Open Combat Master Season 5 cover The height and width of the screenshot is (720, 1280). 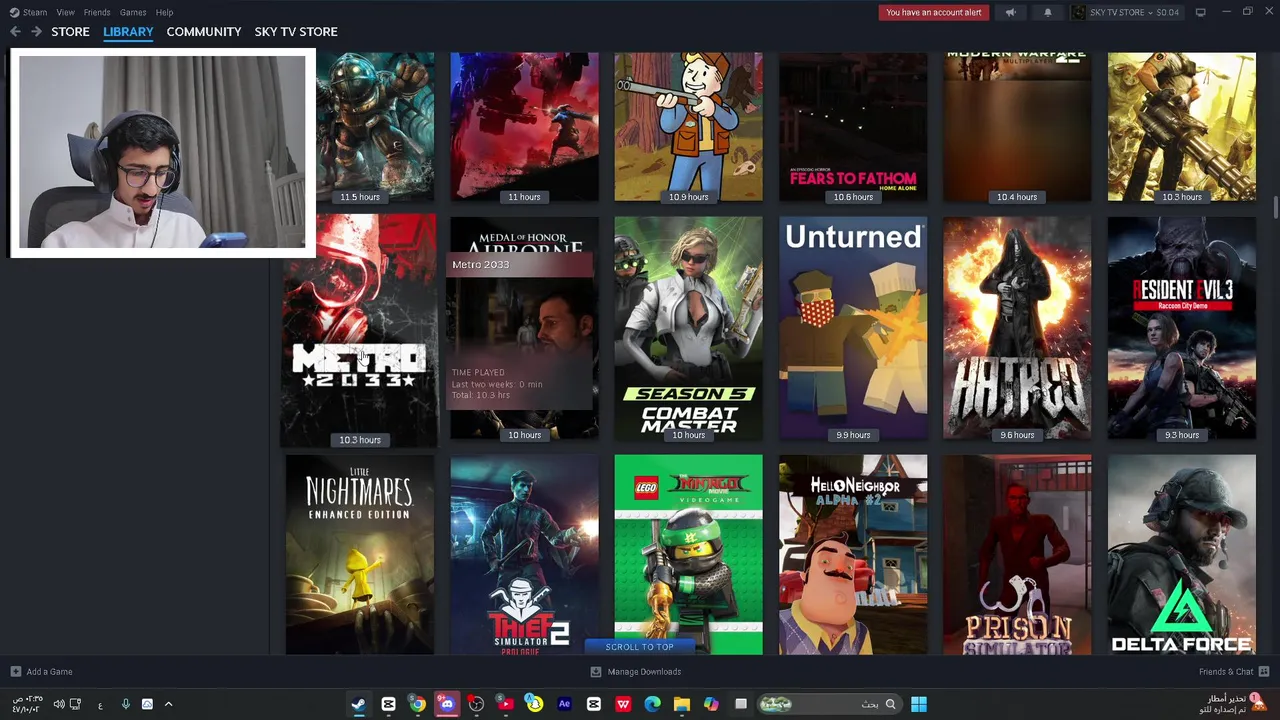(x=688, y=328)
